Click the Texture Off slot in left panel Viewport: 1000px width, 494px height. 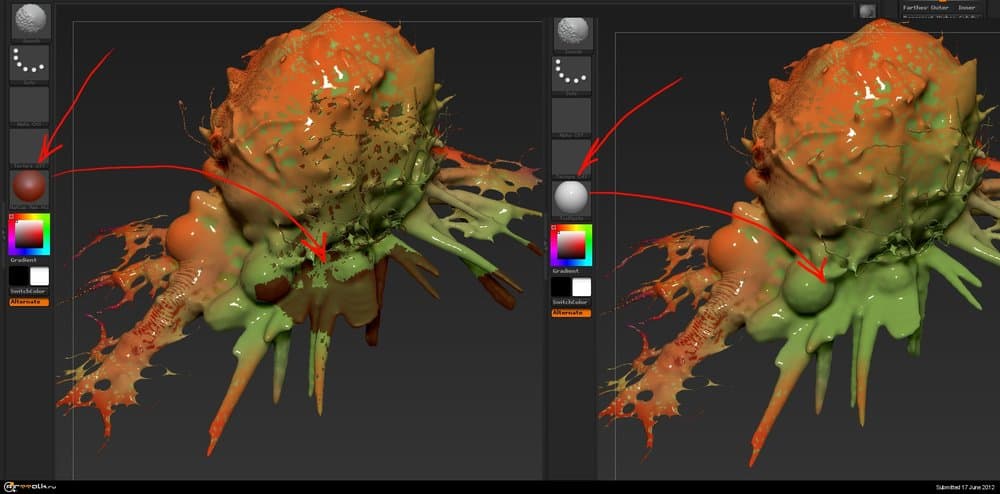[30, 146]
